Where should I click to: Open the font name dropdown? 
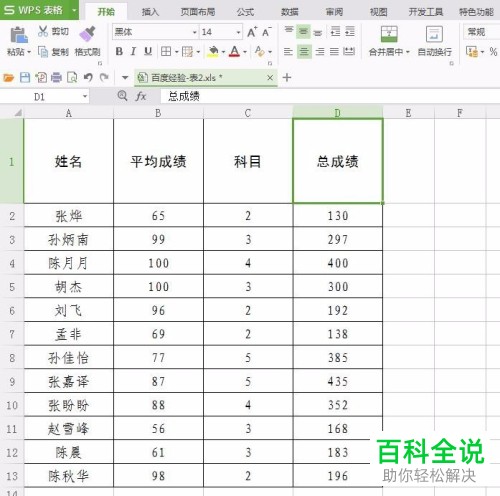tap(194, 32)
